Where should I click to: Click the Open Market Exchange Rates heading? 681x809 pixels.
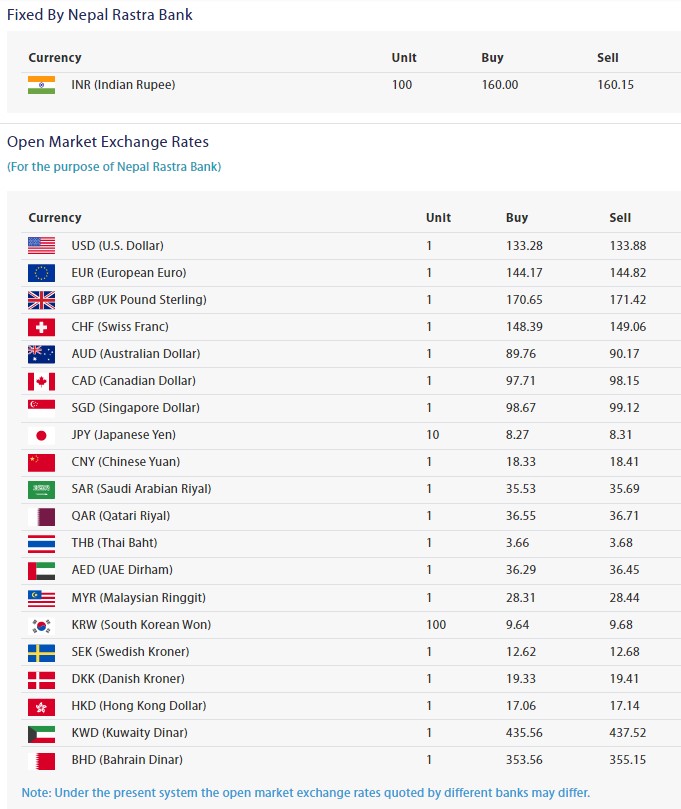point(108,142)
